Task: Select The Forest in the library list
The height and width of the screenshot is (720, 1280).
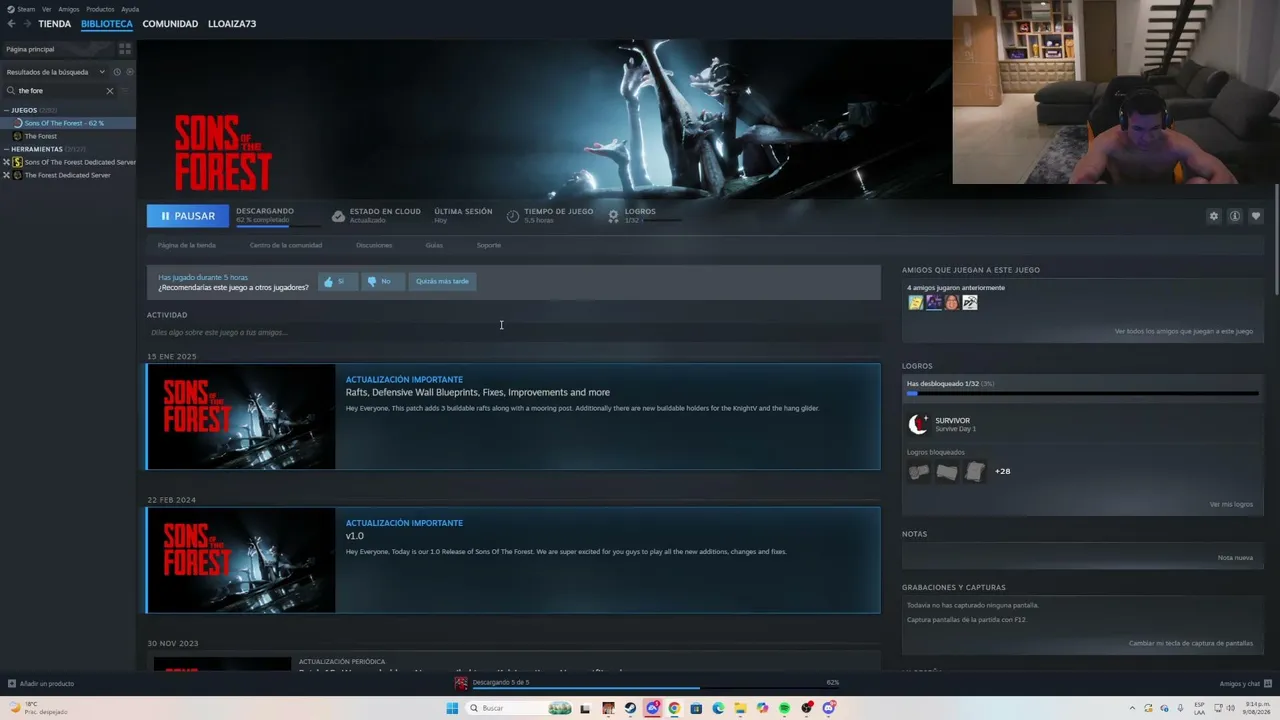Action: (41, 136)
